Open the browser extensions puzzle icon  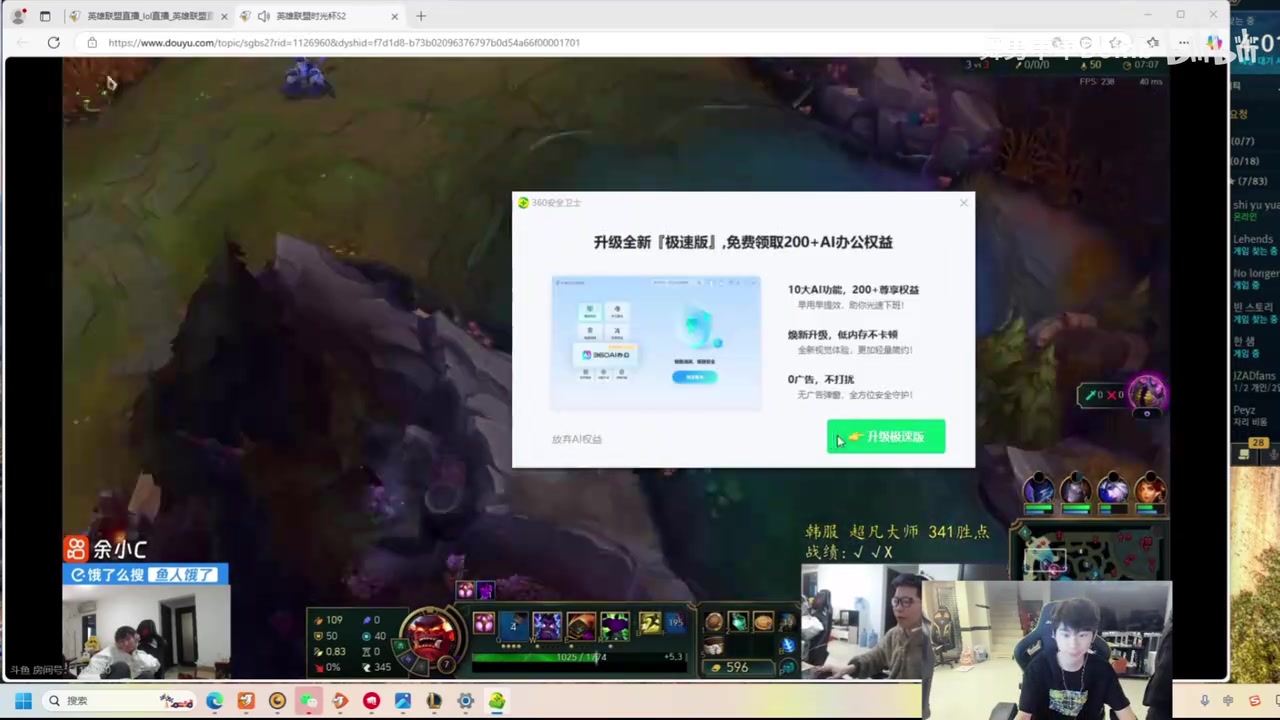[x=1057, y=42]
